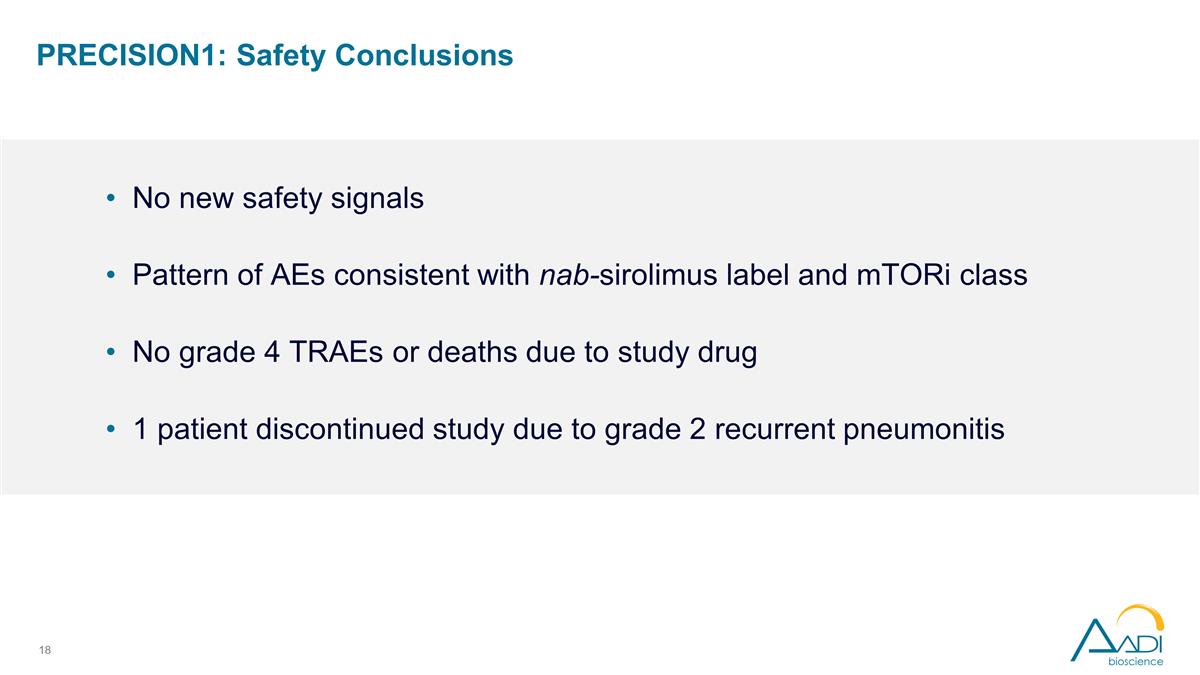Select the slide title 'PRECISION1: Safety Conclusions'

tap(275, 55)
